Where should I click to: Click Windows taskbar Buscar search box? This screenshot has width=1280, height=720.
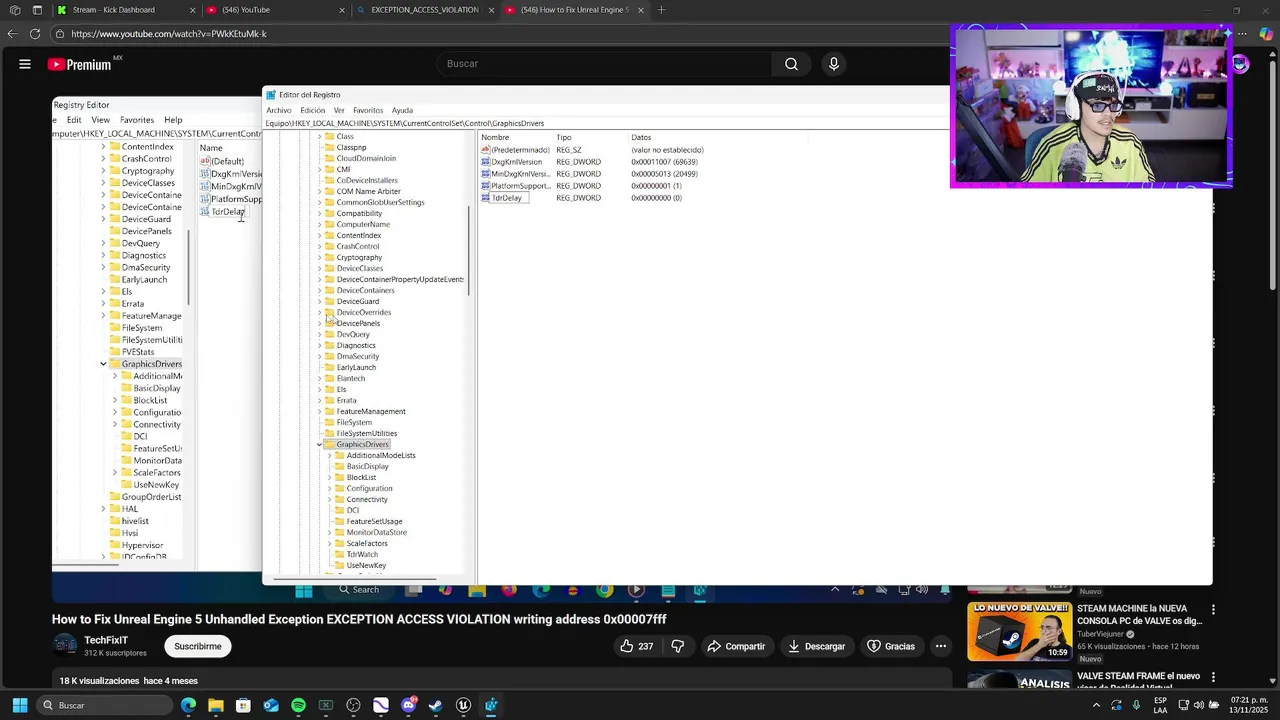click(x=103, y=705)
